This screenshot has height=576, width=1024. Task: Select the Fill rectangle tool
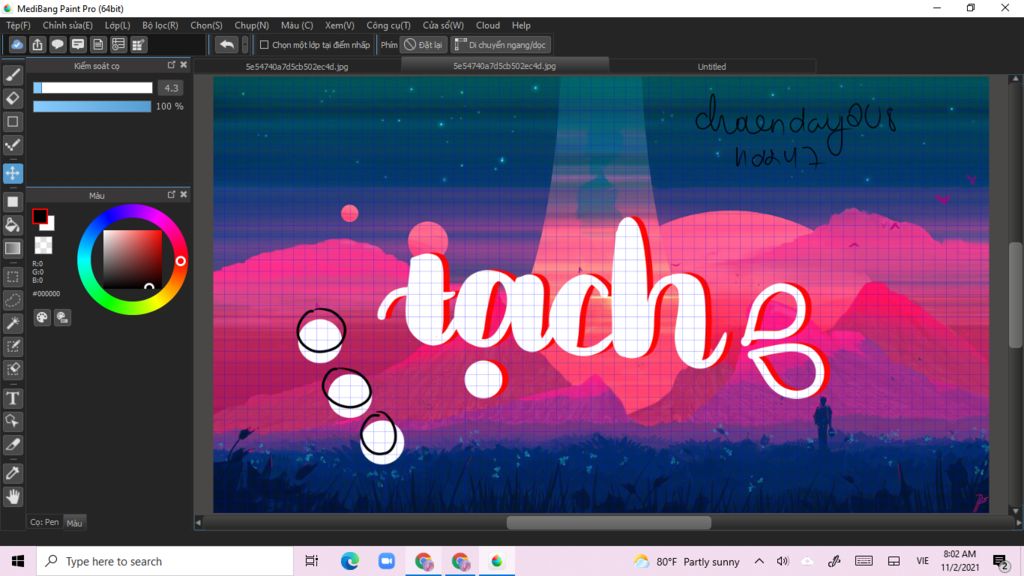[x=12, y=202]
